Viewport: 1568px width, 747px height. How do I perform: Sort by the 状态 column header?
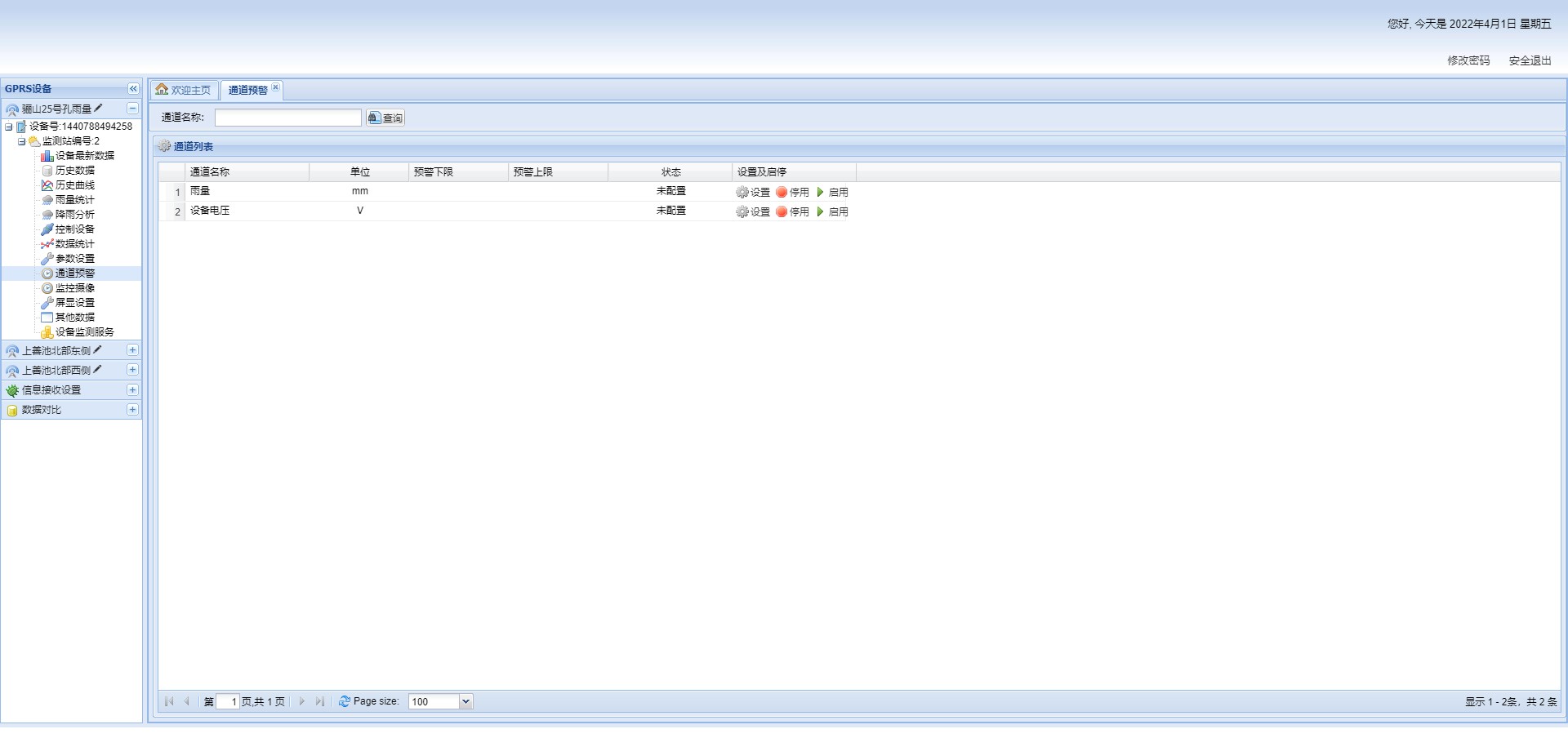670,172
